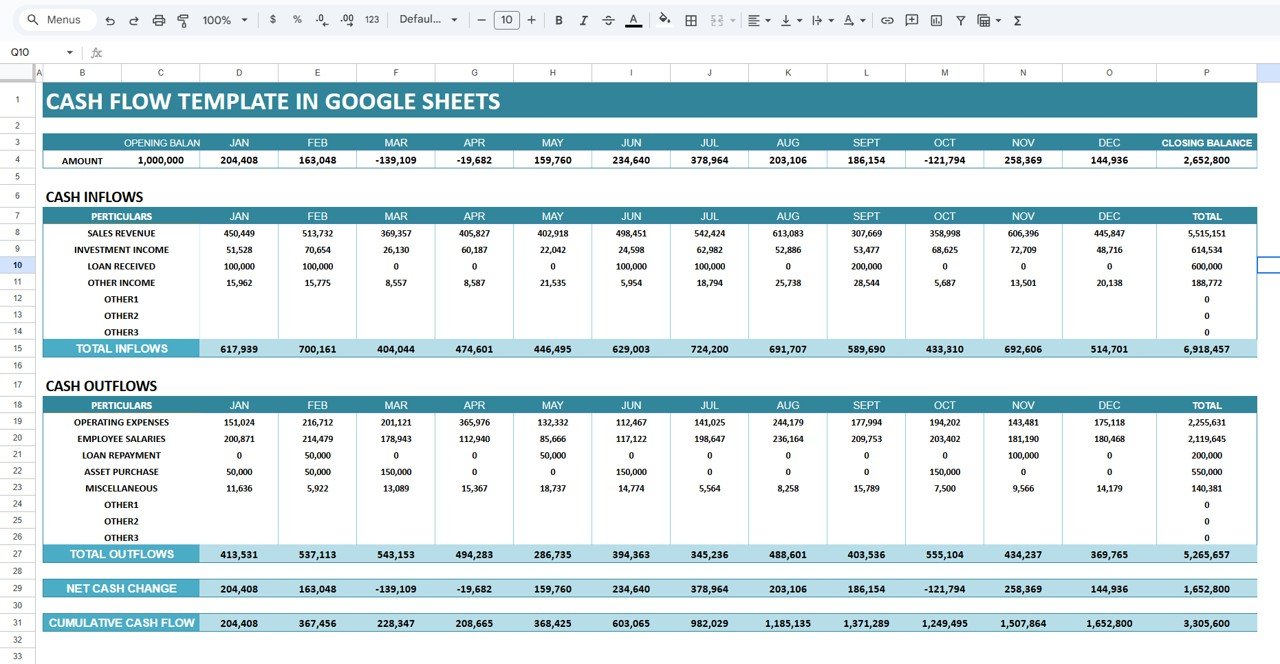
Task: Open the functions list via Sigma icon
Action: click(1016, 19)
